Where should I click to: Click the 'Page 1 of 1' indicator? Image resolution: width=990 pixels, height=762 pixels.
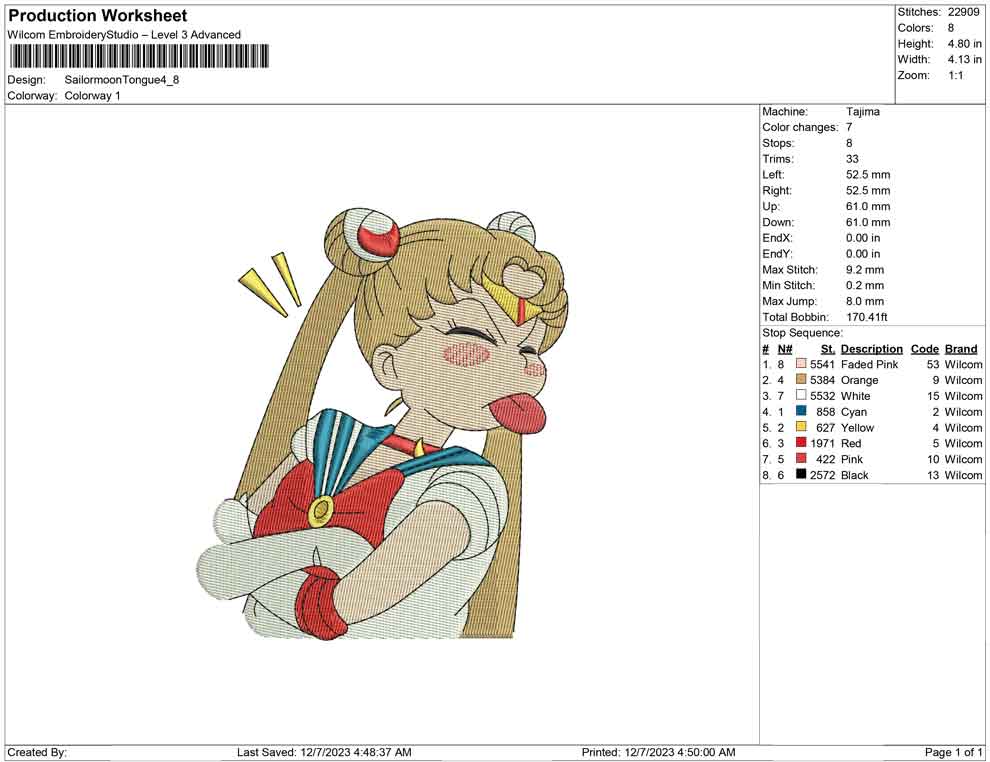pos(953,752)
